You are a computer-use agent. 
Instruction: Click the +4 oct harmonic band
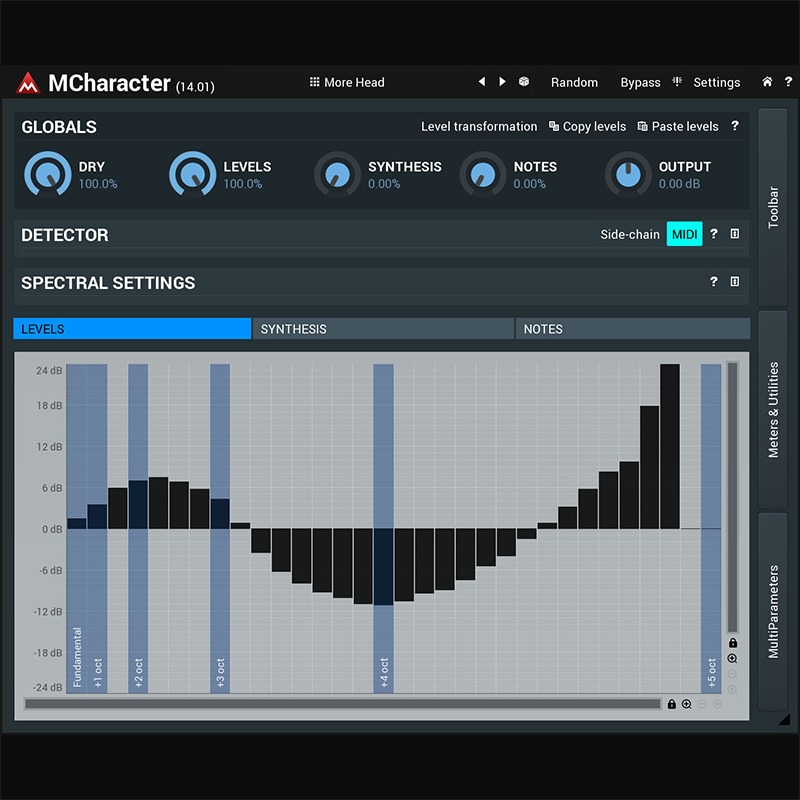[x=383, y=528]
